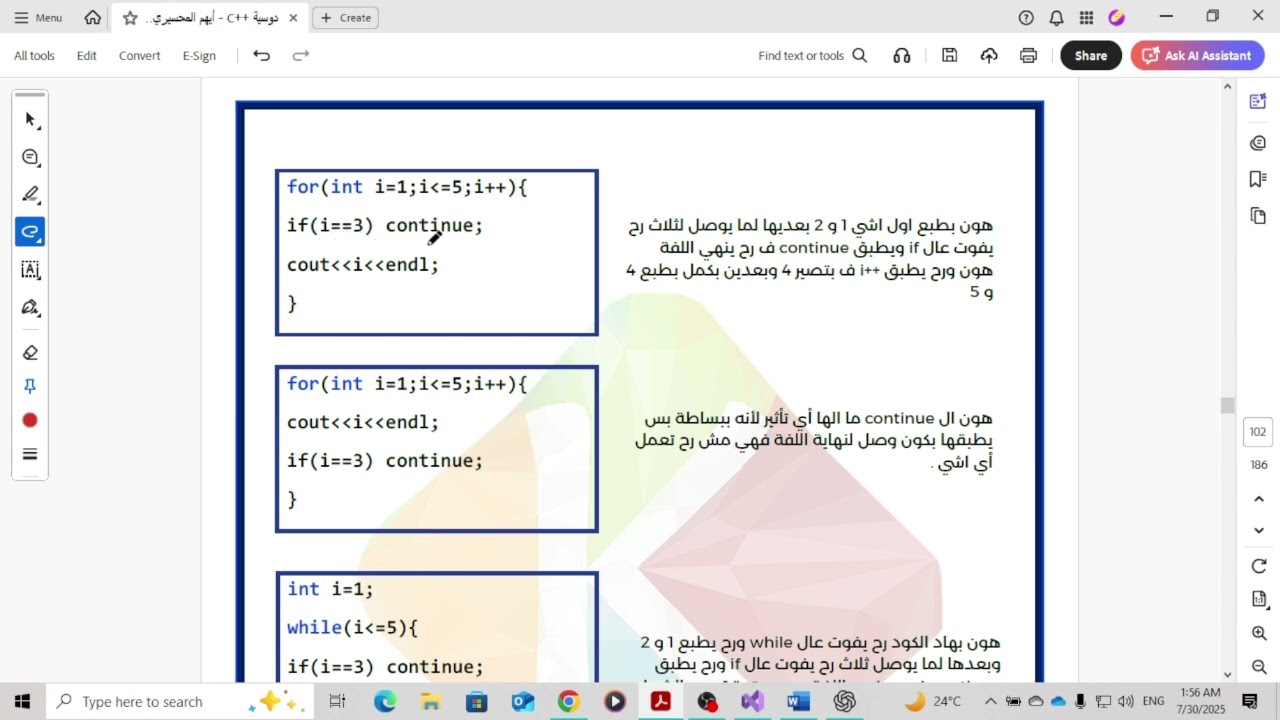
Task: Open the Help question mark
Action: (x=1026, y=17)
